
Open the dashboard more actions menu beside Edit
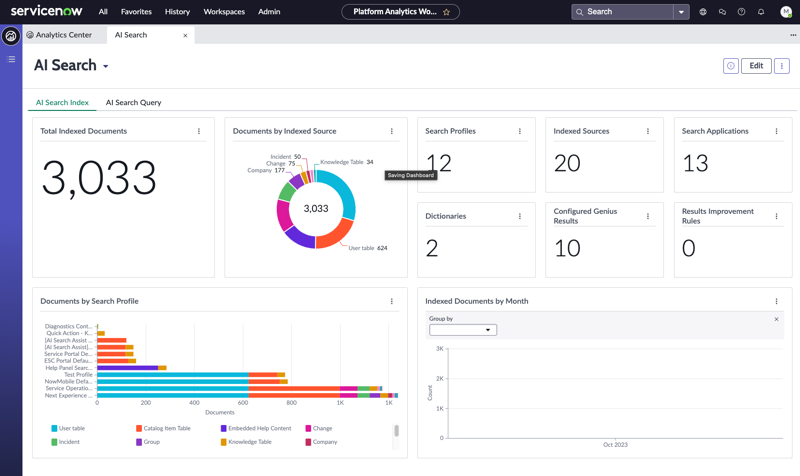tap(782, 66)
